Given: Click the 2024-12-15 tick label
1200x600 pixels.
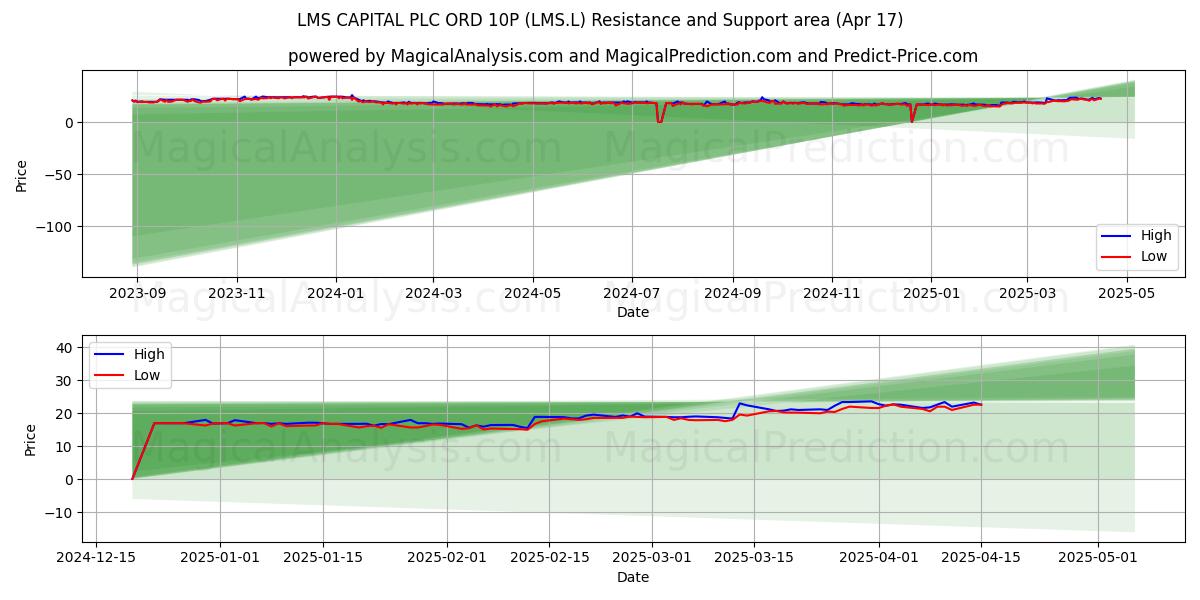Looking at the screenshot, I should tap(96, 558).
